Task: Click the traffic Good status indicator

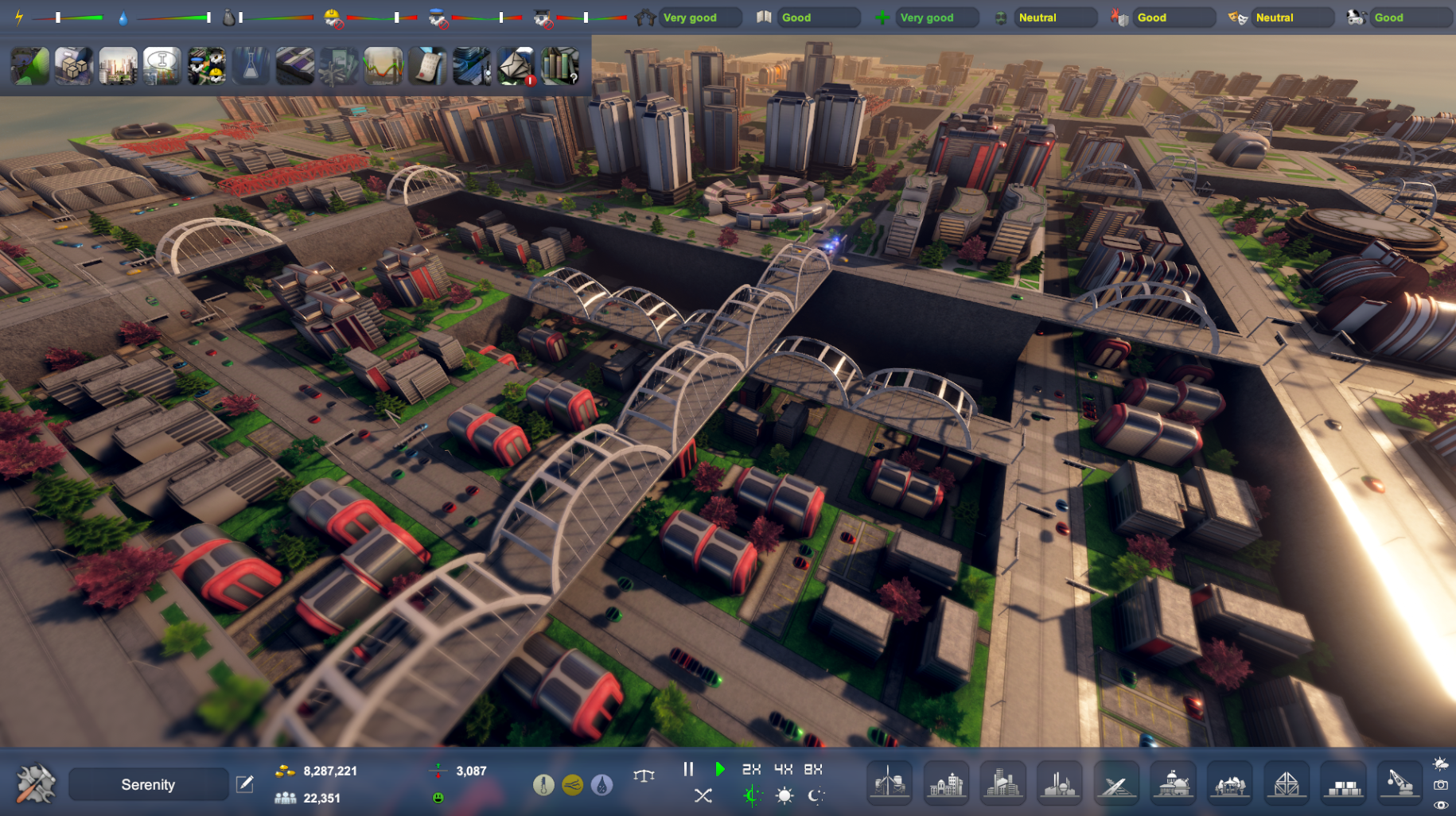Action: (1410, 17)
